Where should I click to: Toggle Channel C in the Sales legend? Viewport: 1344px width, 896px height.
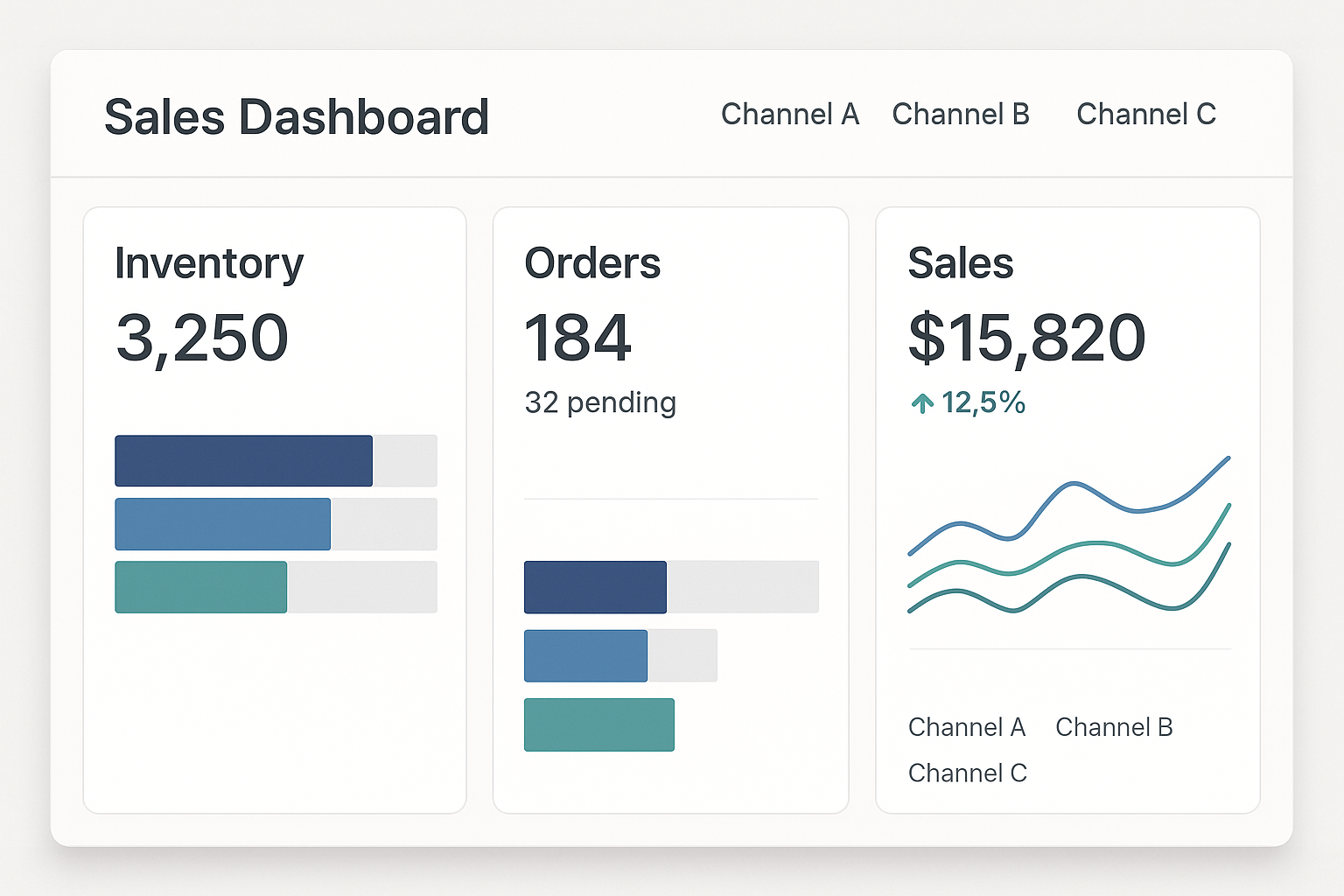click(968, 773)
